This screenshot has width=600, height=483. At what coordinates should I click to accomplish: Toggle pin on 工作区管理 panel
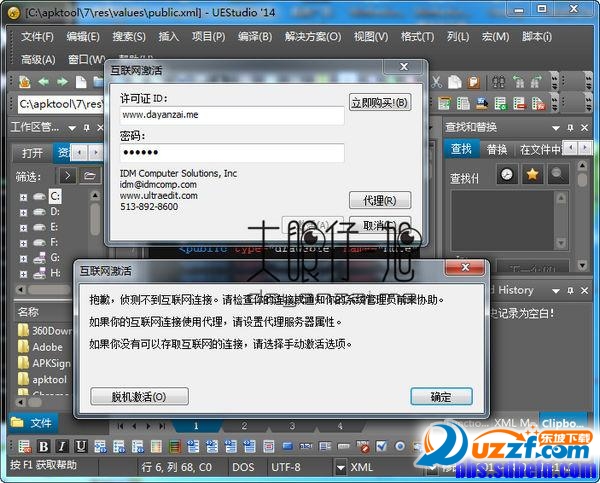pos(87,127)
